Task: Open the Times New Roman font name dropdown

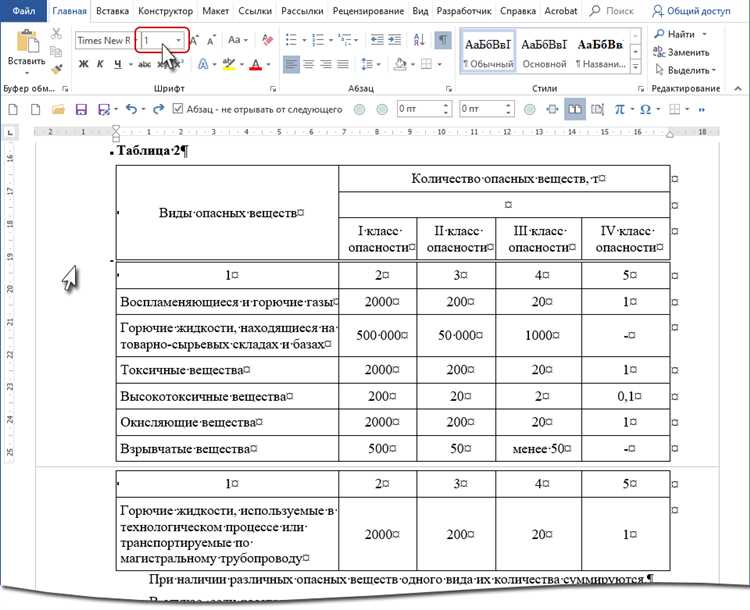Action: point(136,40)
